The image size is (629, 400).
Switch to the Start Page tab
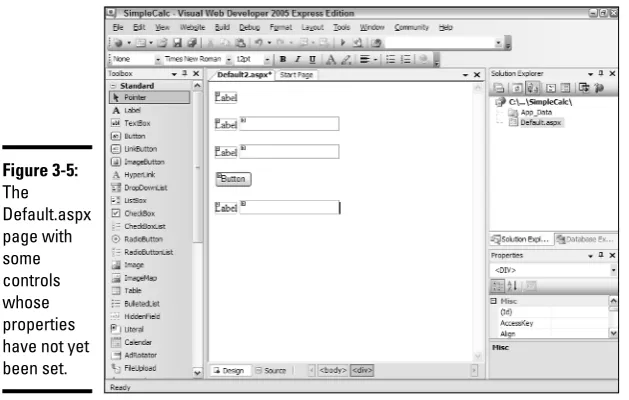pos(296,75)
